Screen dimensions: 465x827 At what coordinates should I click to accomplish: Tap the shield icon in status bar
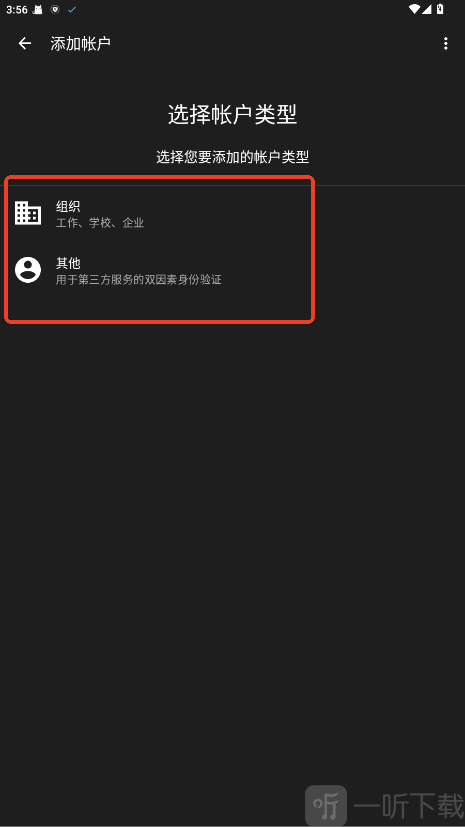[55, 9]
